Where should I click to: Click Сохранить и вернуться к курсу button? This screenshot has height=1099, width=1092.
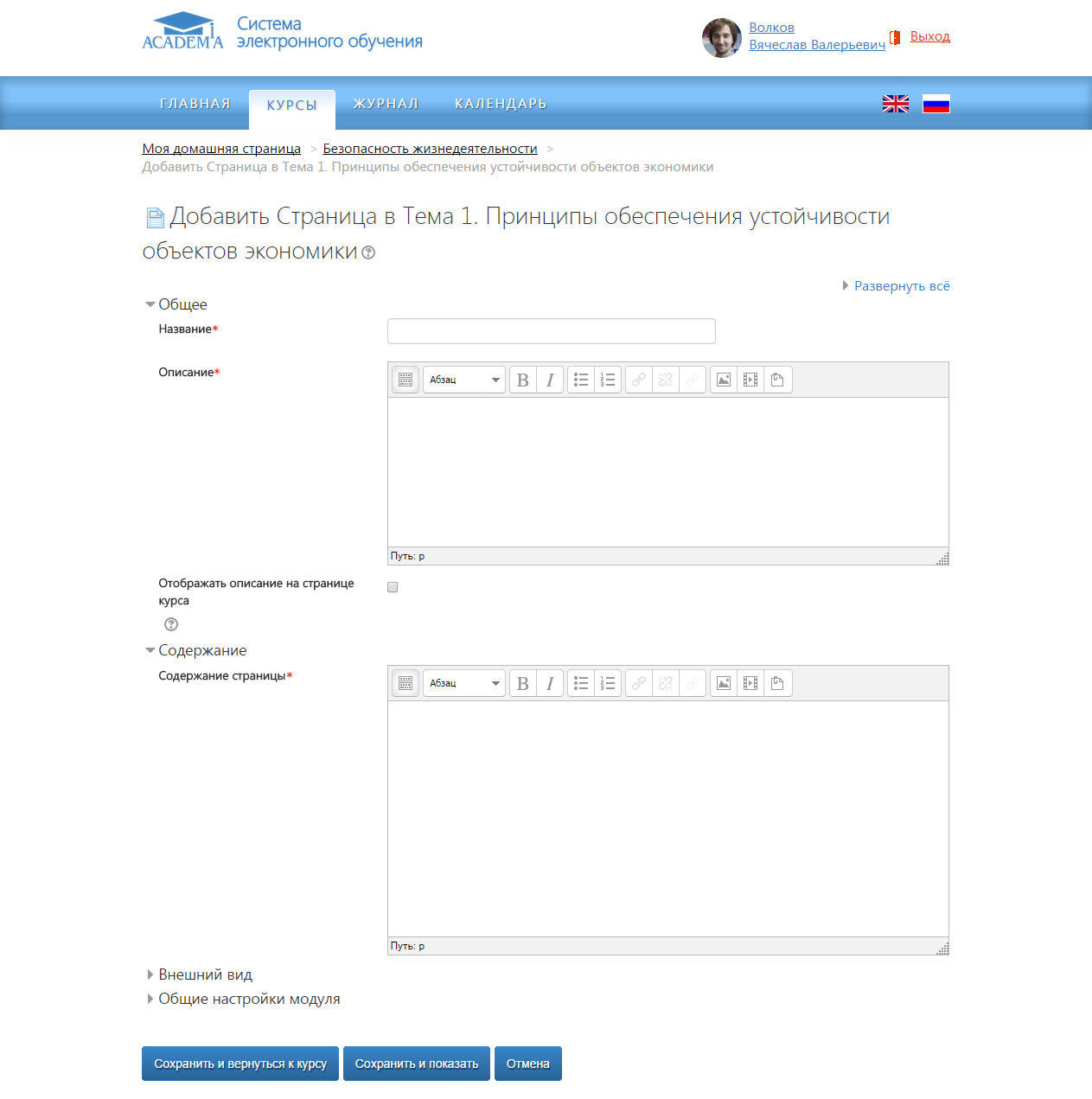coord(240,1064)
